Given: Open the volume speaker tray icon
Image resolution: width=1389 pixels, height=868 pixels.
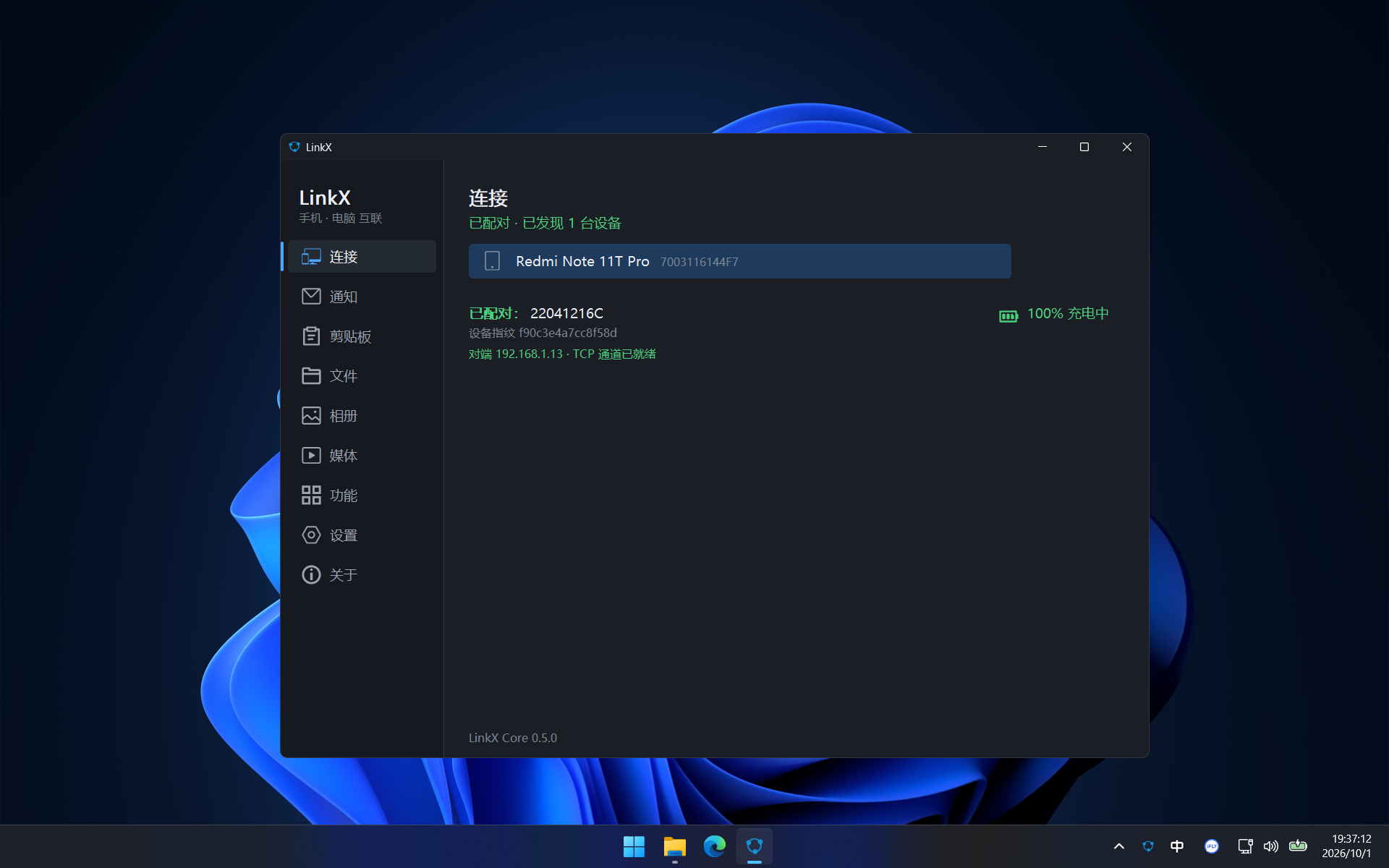Looking at the screenshot, I should click(x=1271, y=846).
